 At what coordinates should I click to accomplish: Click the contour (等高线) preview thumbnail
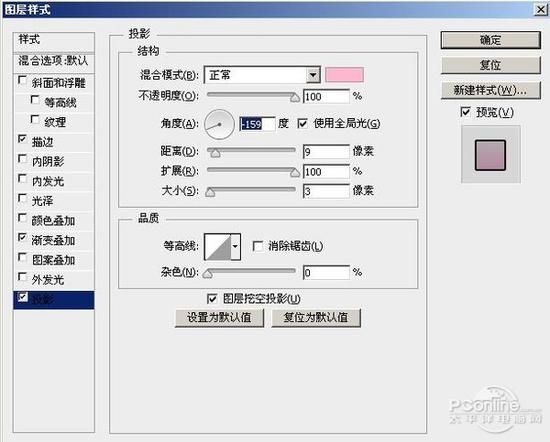217,247
